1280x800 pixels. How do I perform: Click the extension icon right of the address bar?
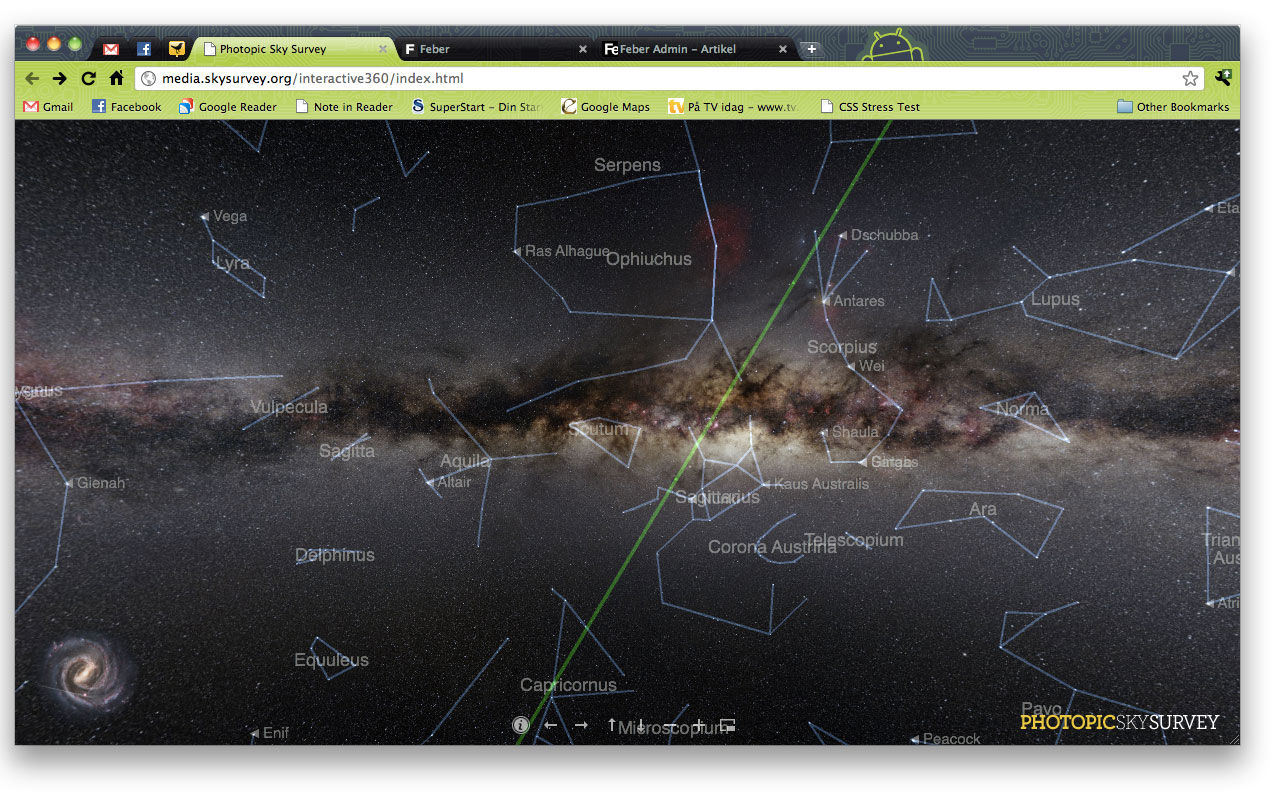click(1222, 77)
